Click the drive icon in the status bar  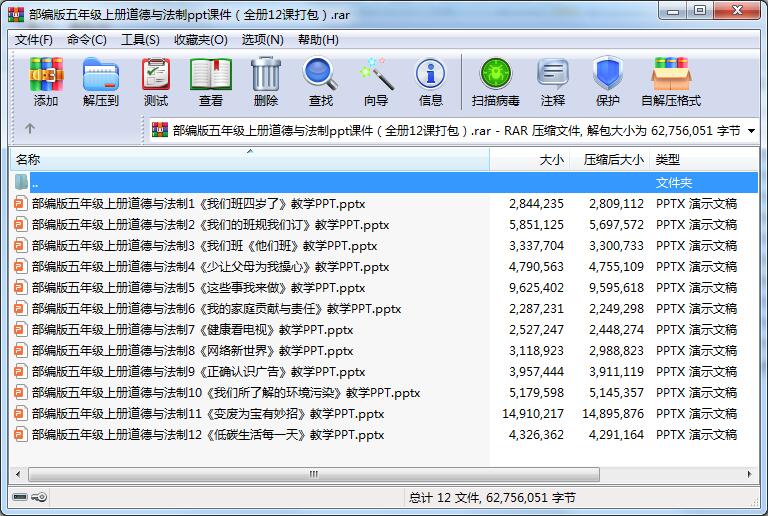(20, 497)
